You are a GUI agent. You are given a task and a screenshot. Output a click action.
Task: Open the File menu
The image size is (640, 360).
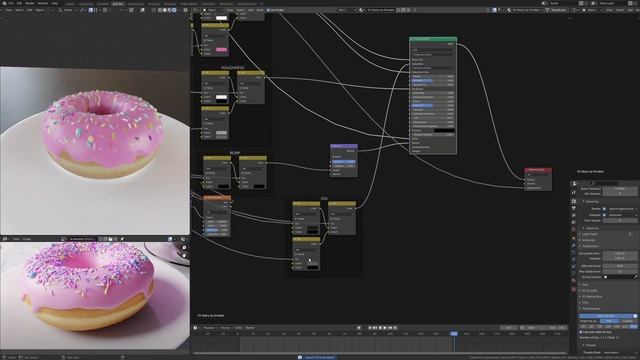point(11,3)
